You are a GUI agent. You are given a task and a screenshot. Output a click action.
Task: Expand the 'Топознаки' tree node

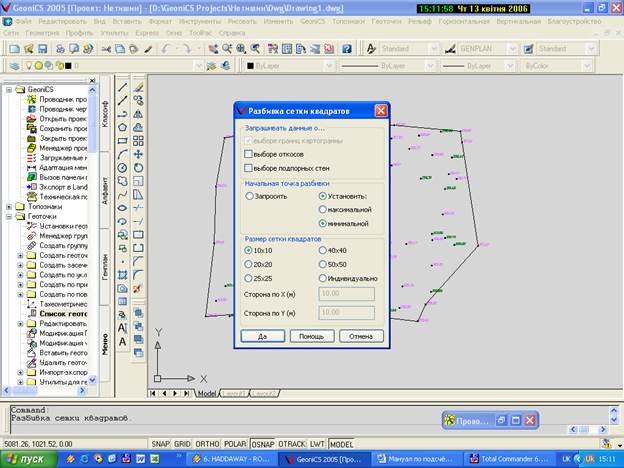9,205
